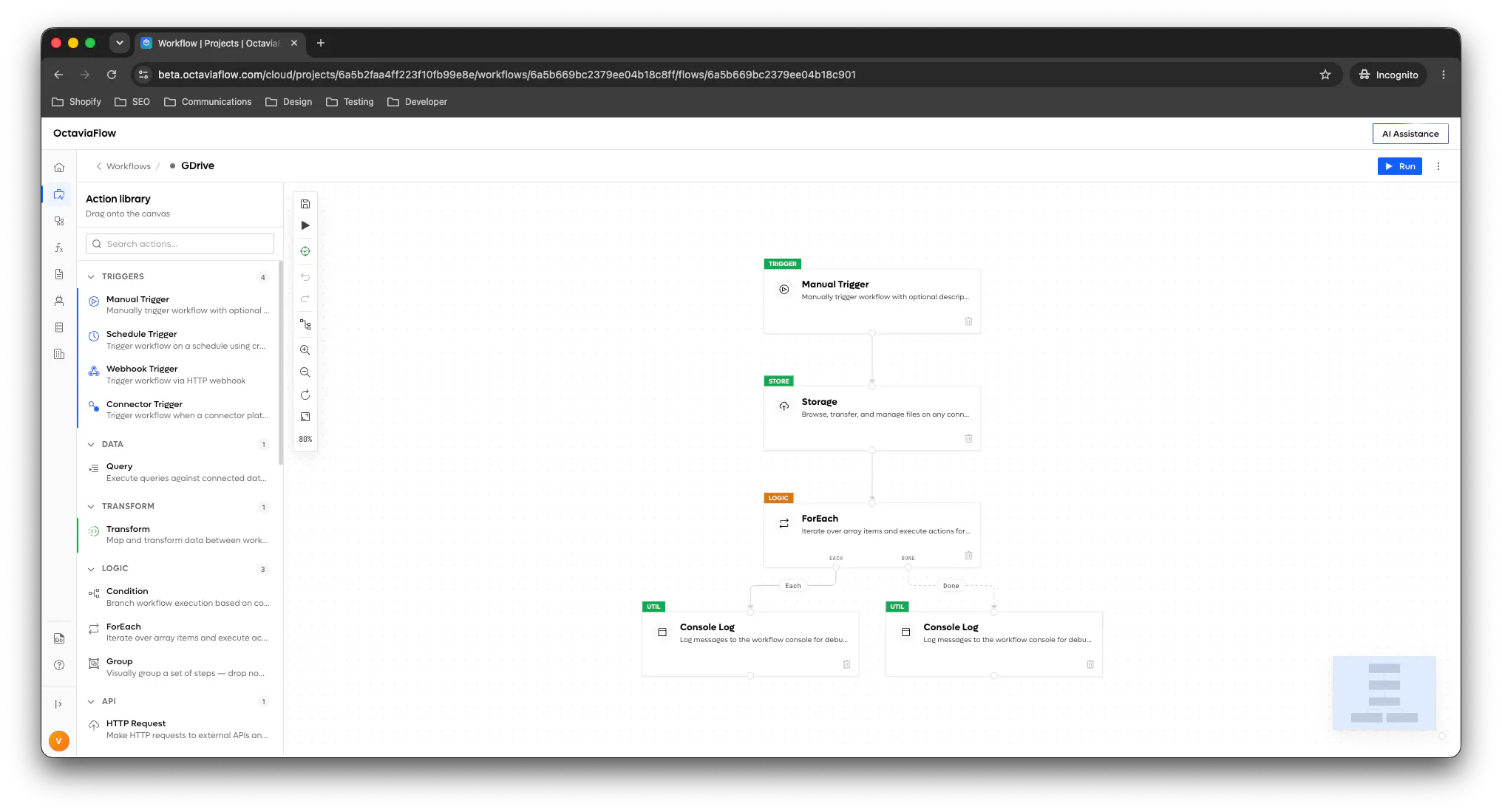Screen dimensions: 1502x812
Task: Click the play icon in canvas toolbar
Action: 305,225
